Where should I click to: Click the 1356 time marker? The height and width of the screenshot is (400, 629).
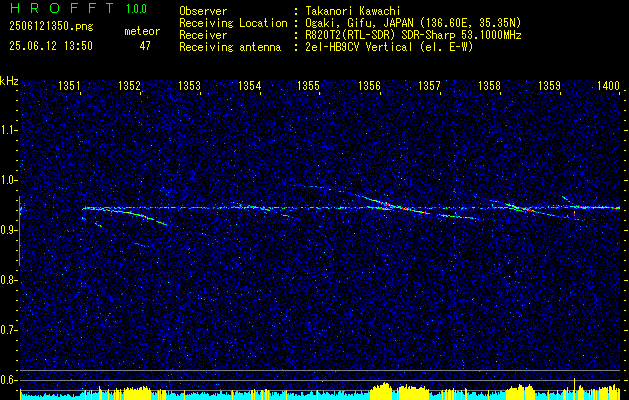click(x=369, y=86)
